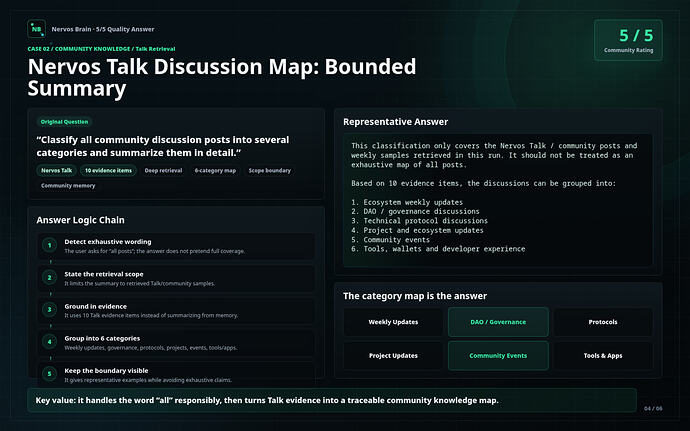Toggle the Weekly Updates category tile
The width and height of the screenshot is (690, 431).
[x=393, y=322]
